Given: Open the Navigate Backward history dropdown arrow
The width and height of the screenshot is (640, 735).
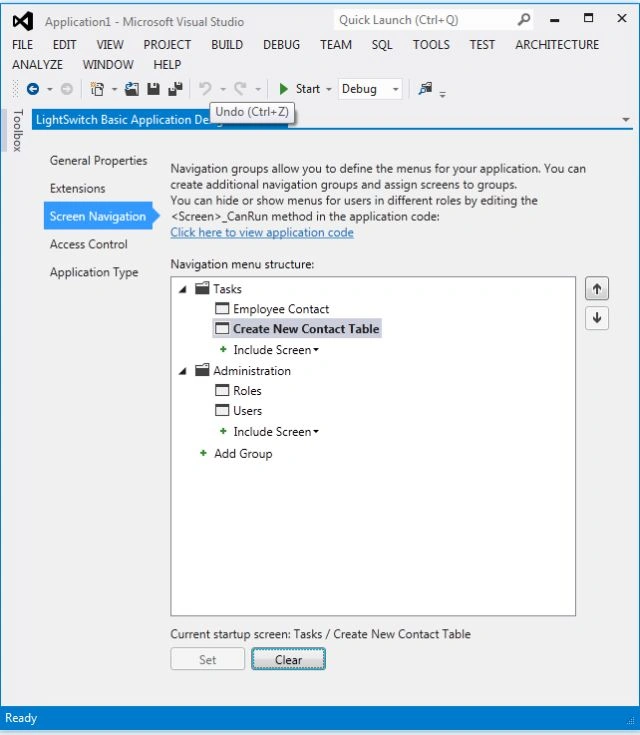Looking at the screenshot, I should pyautogui.click(x=50, y=89).
